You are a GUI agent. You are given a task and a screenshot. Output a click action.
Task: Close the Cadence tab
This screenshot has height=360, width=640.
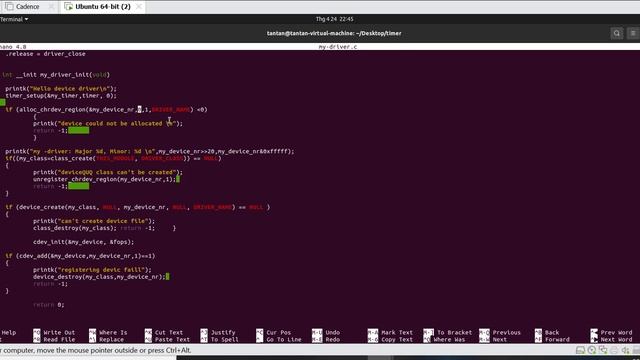(51, 7)
